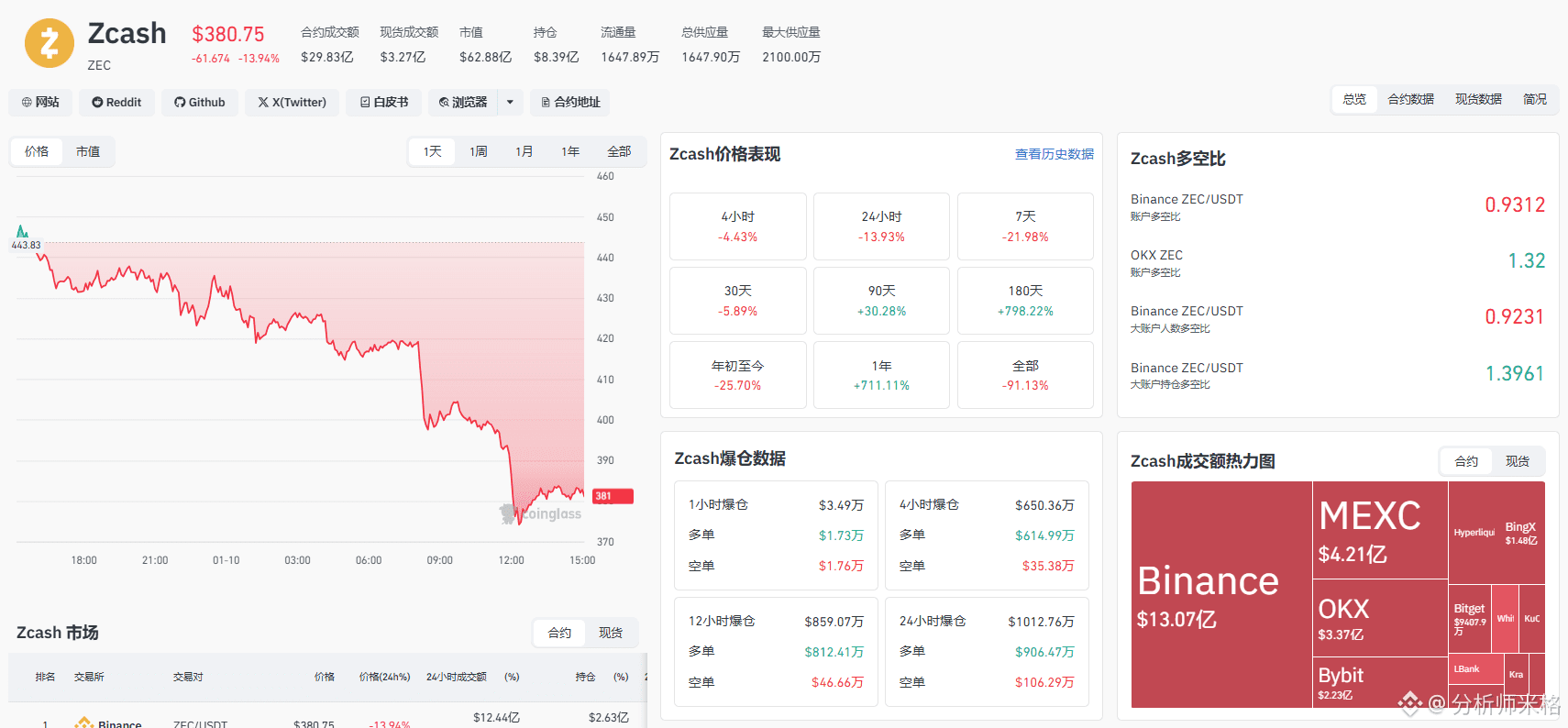The height and width of the screenshot is (728, 1568).
Task: Open the X(Twitter) link
Action: [292, 102]
